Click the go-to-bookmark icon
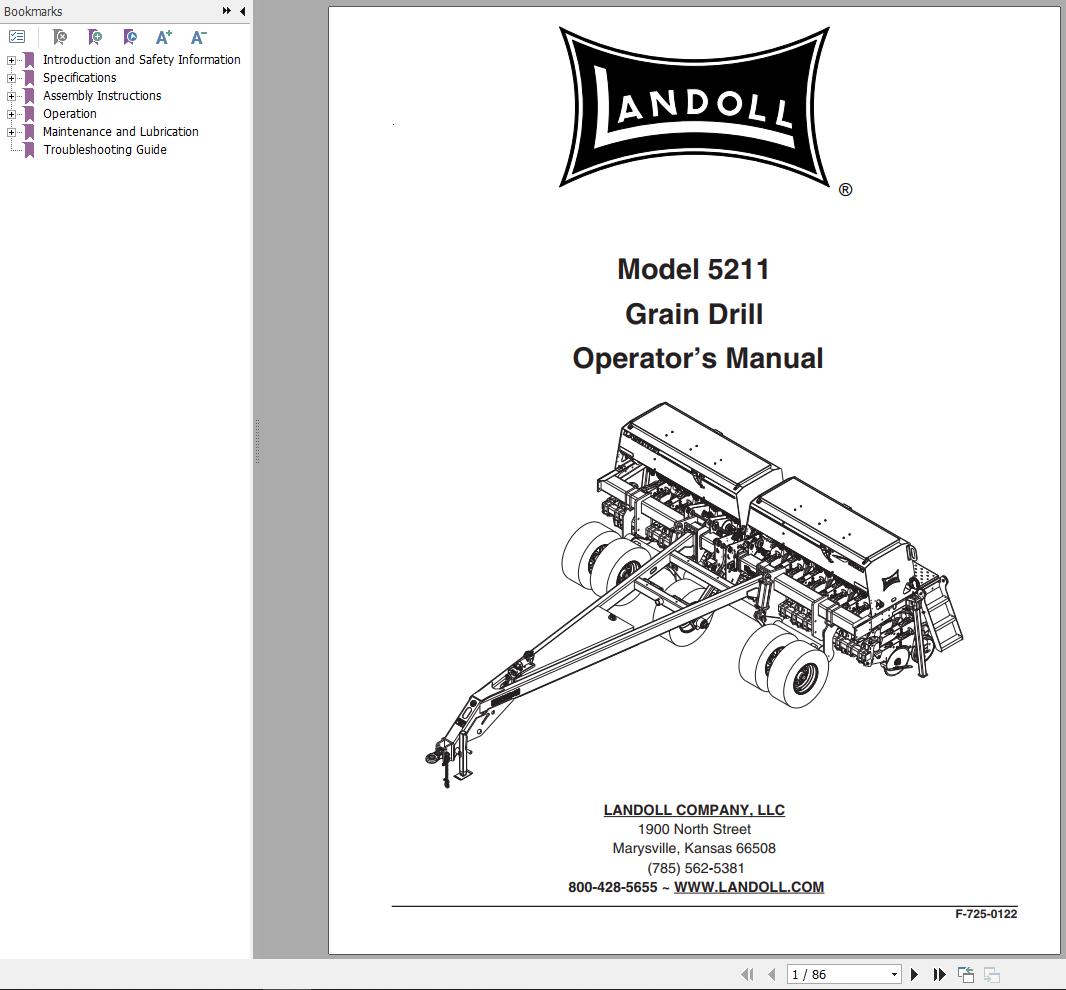Screen dimensions: 1066x990 tap(129, 36)
